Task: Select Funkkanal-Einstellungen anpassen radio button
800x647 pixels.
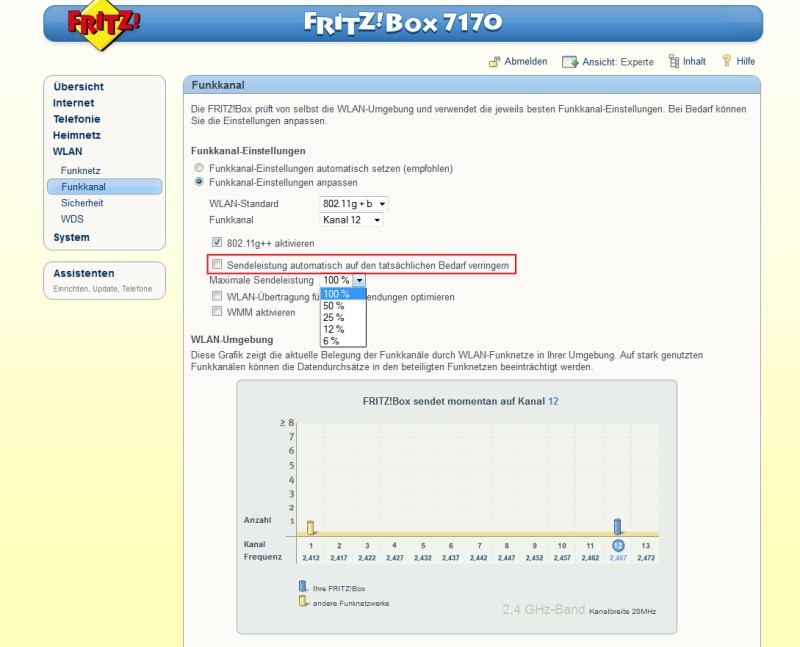Action: pyautogui.click(x=199, y=182)
